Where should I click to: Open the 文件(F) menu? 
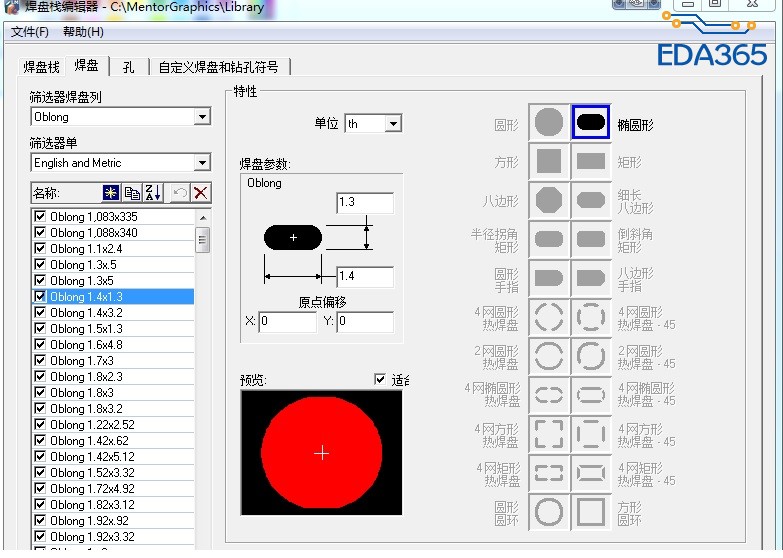click(30, 32)
